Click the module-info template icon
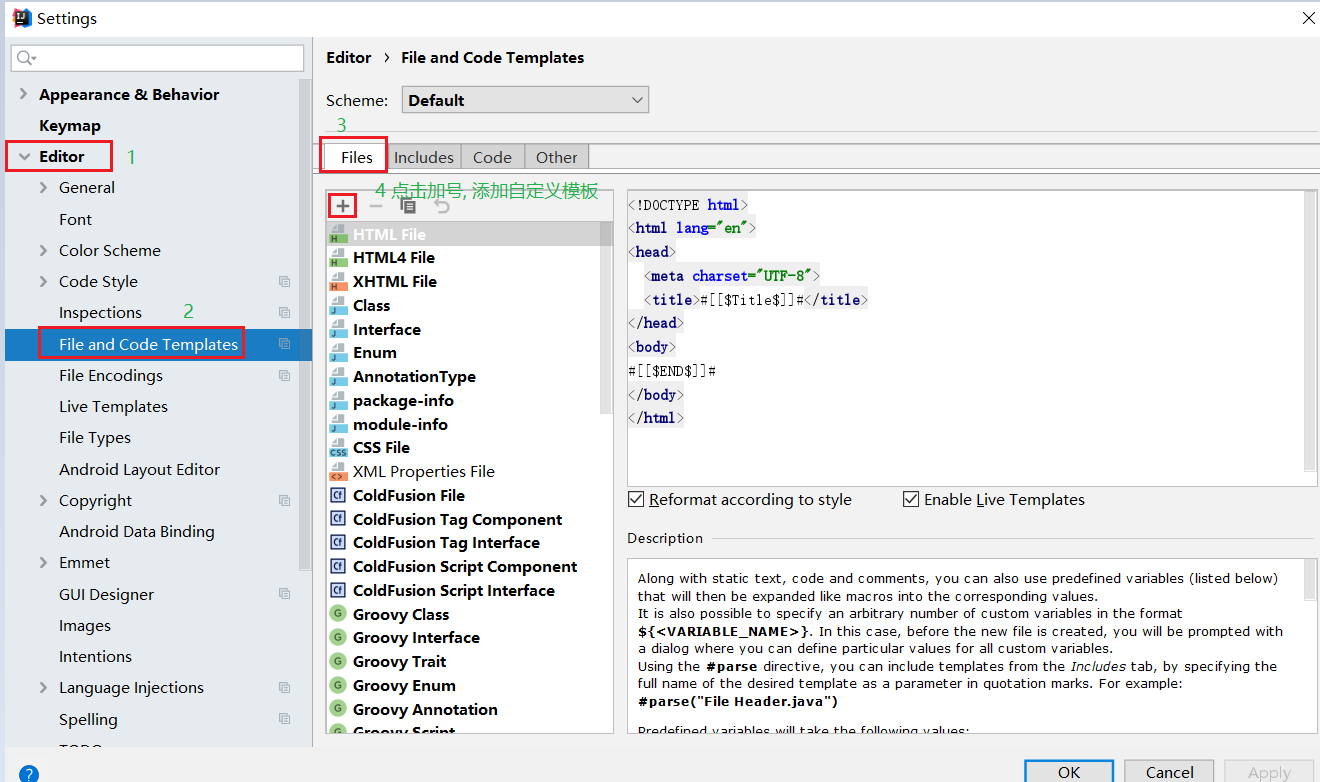Image resolution: width=1320 pixels, height=782 pixels. pos(338,424)
